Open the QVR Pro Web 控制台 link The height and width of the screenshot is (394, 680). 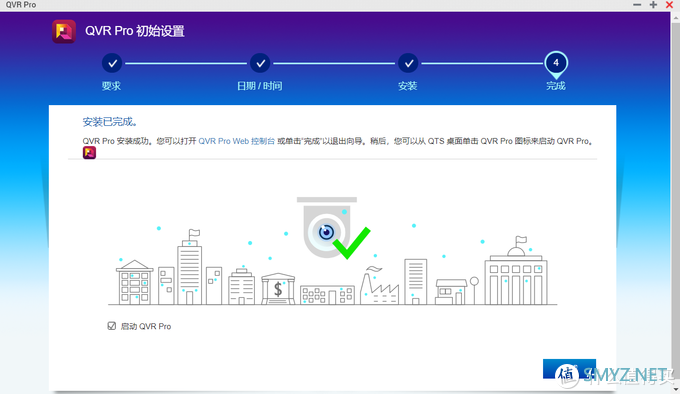point(236,141)
